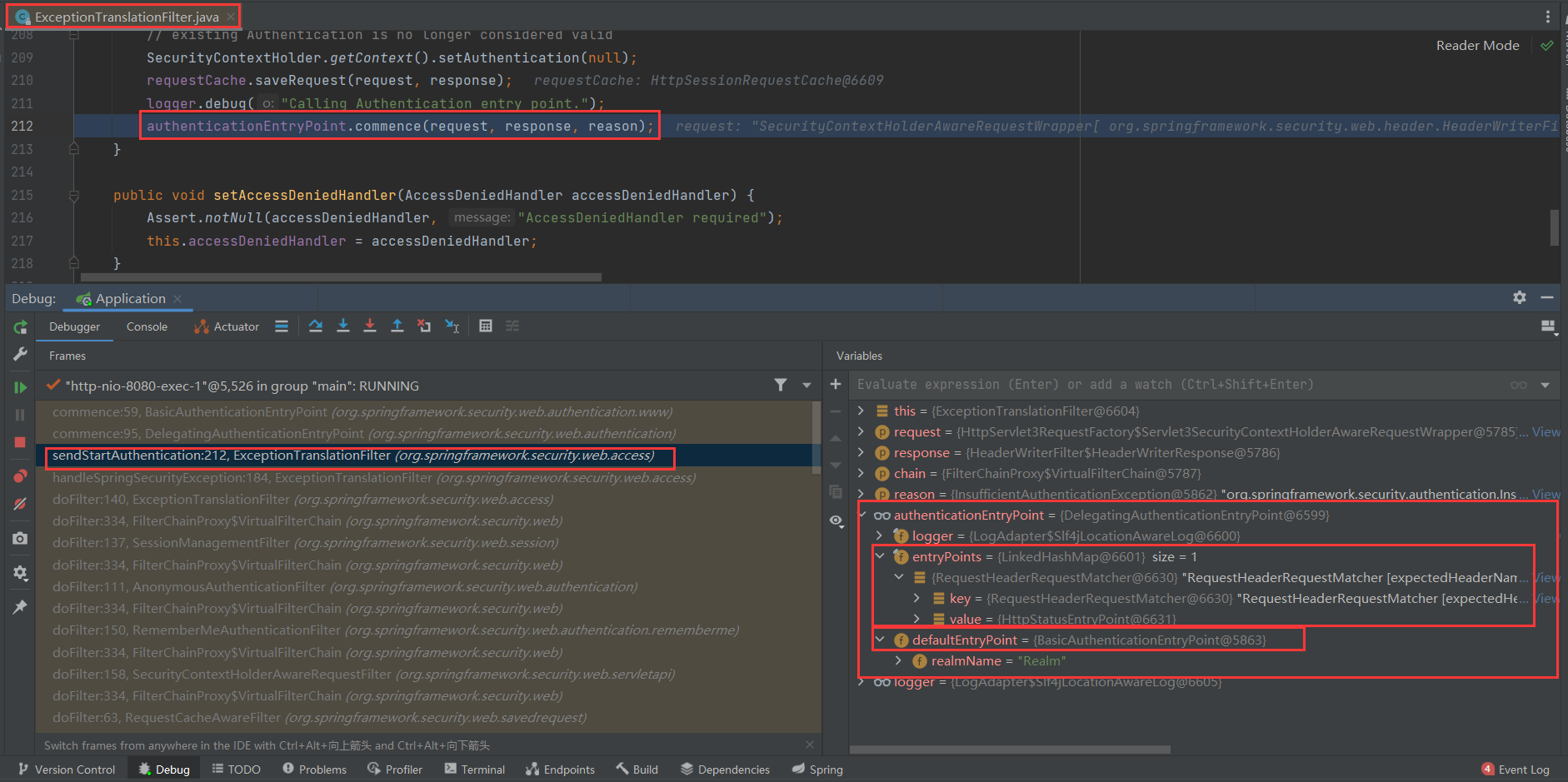Collapse the defaultEntryPoint node

(880, 640)
